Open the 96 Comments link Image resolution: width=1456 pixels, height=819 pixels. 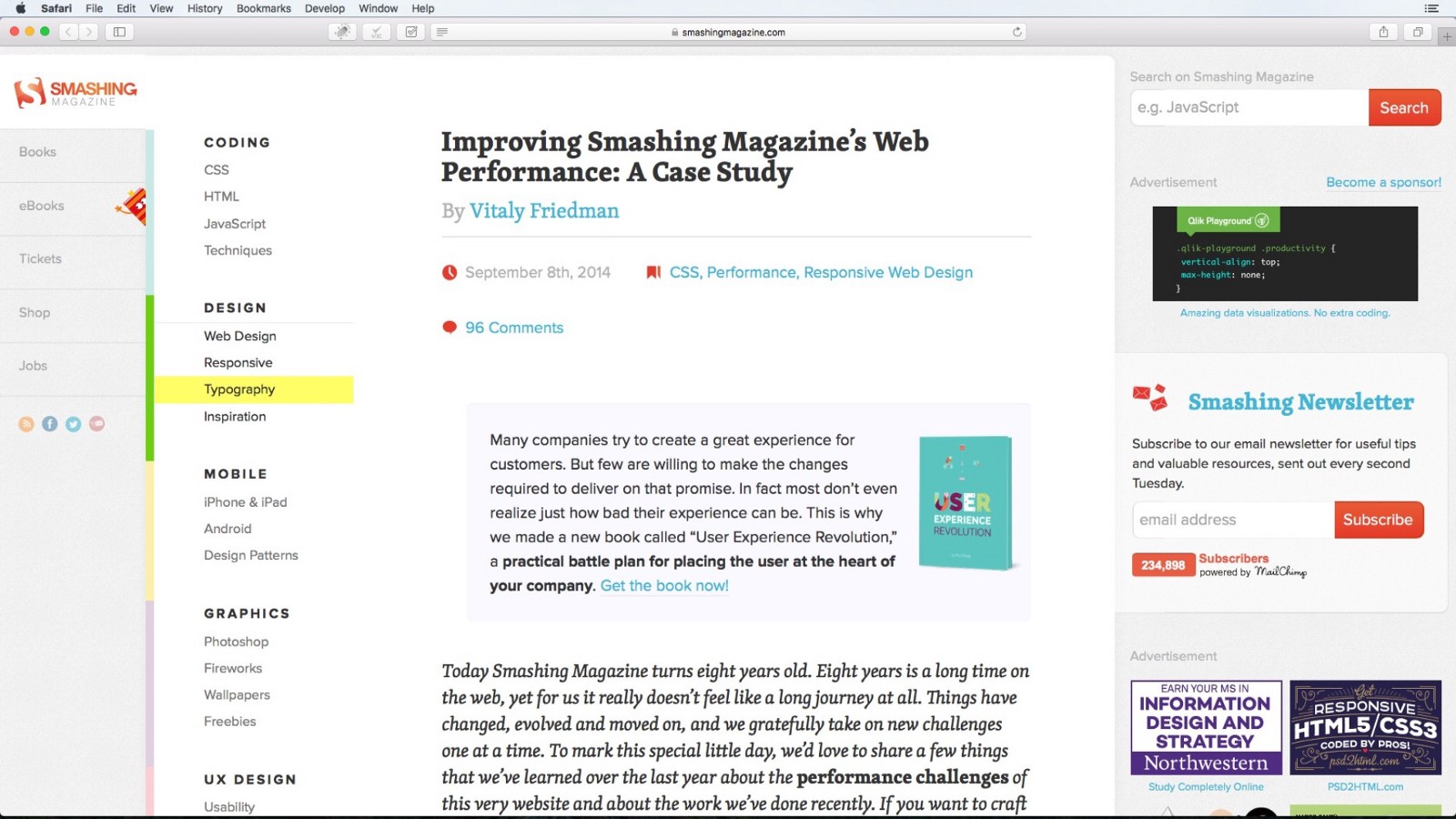pos(514,328)
